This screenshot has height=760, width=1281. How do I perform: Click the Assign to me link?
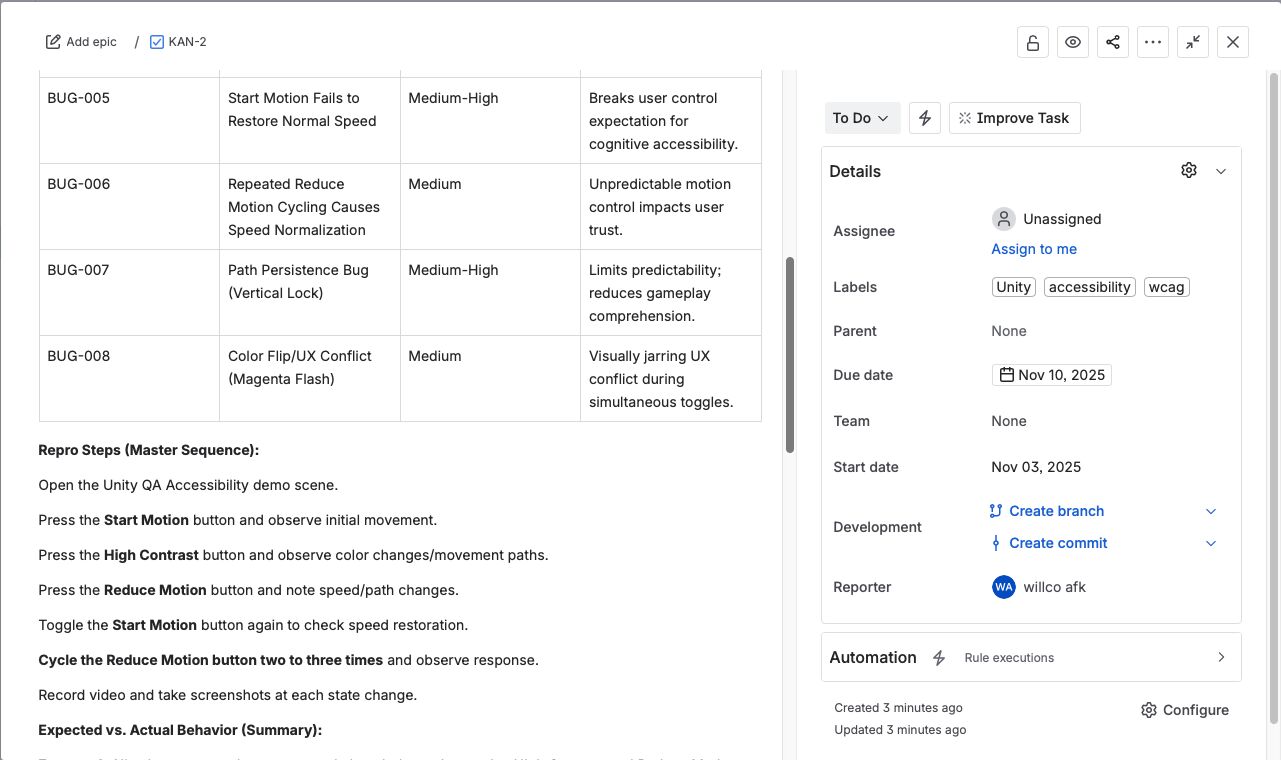pos(1034,249)
